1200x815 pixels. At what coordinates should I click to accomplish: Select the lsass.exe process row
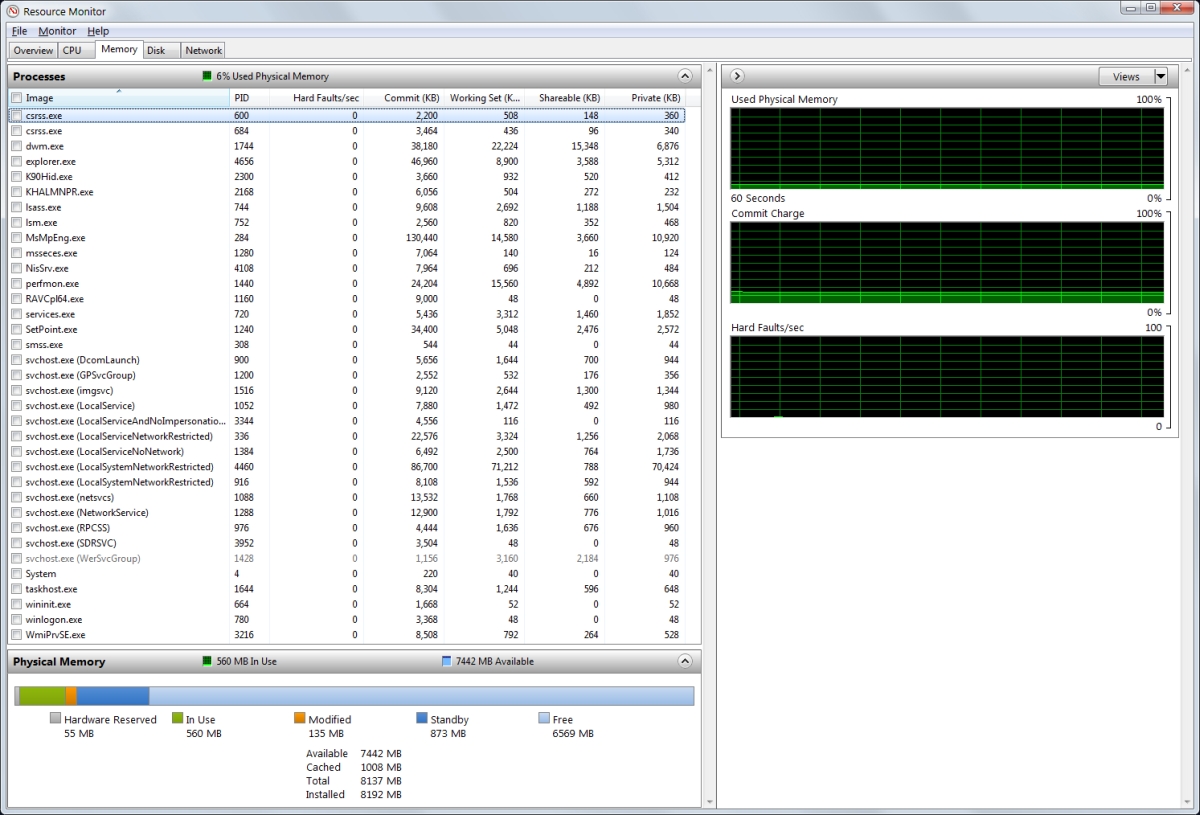(347, 207)
